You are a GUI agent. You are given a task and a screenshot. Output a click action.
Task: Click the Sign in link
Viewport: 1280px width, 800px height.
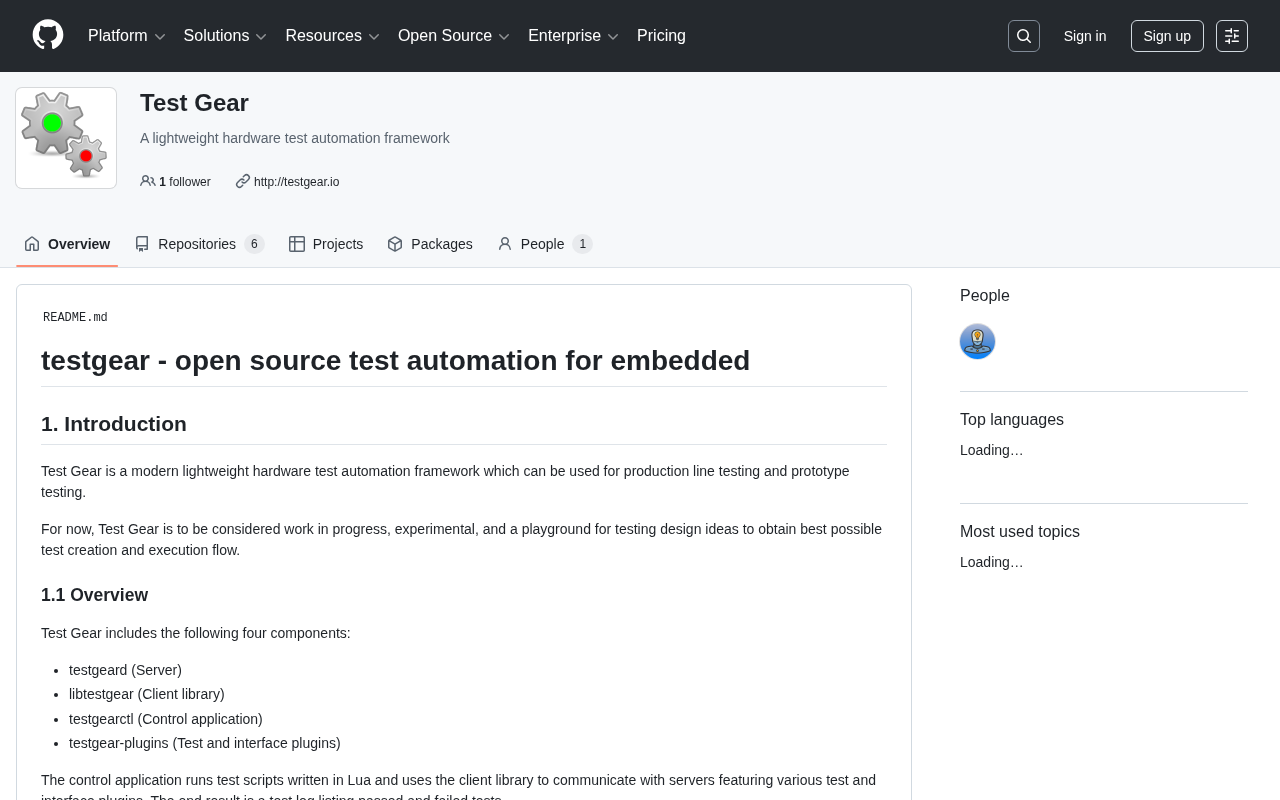[x=1085, y=36]
